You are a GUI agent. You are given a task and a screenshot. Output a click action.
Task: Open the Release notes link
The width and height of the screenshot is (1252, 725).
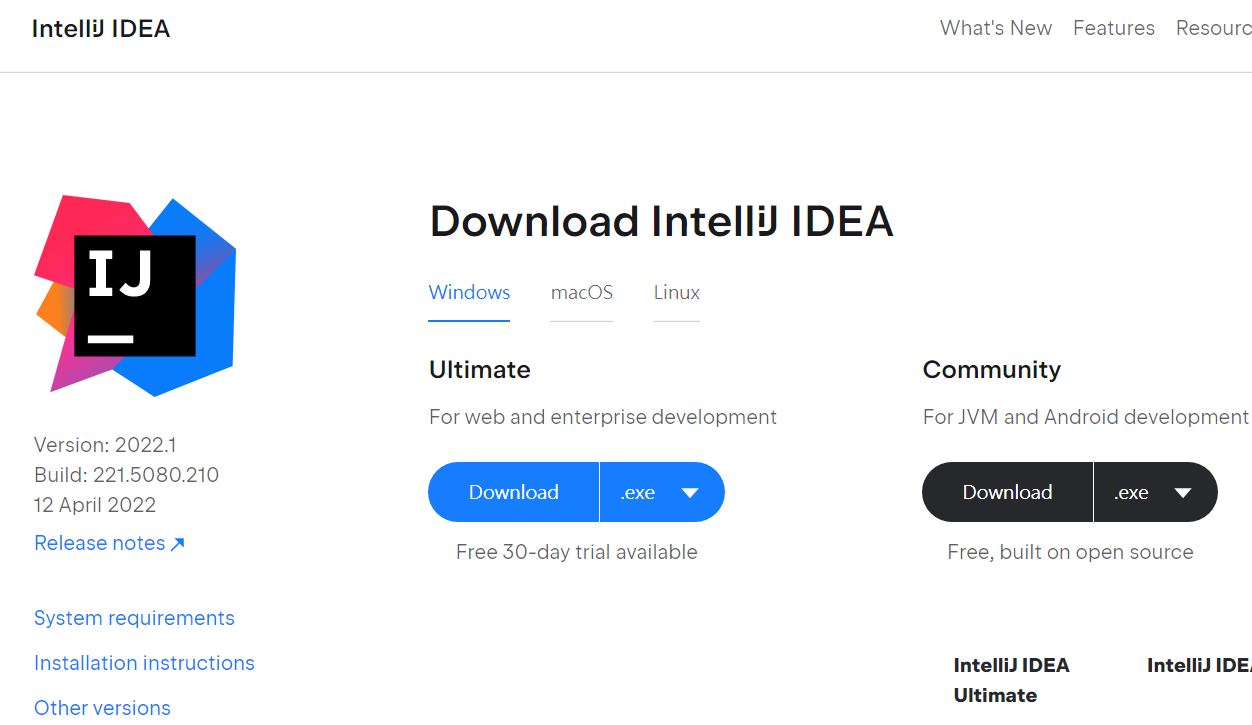tap(100, 543)
